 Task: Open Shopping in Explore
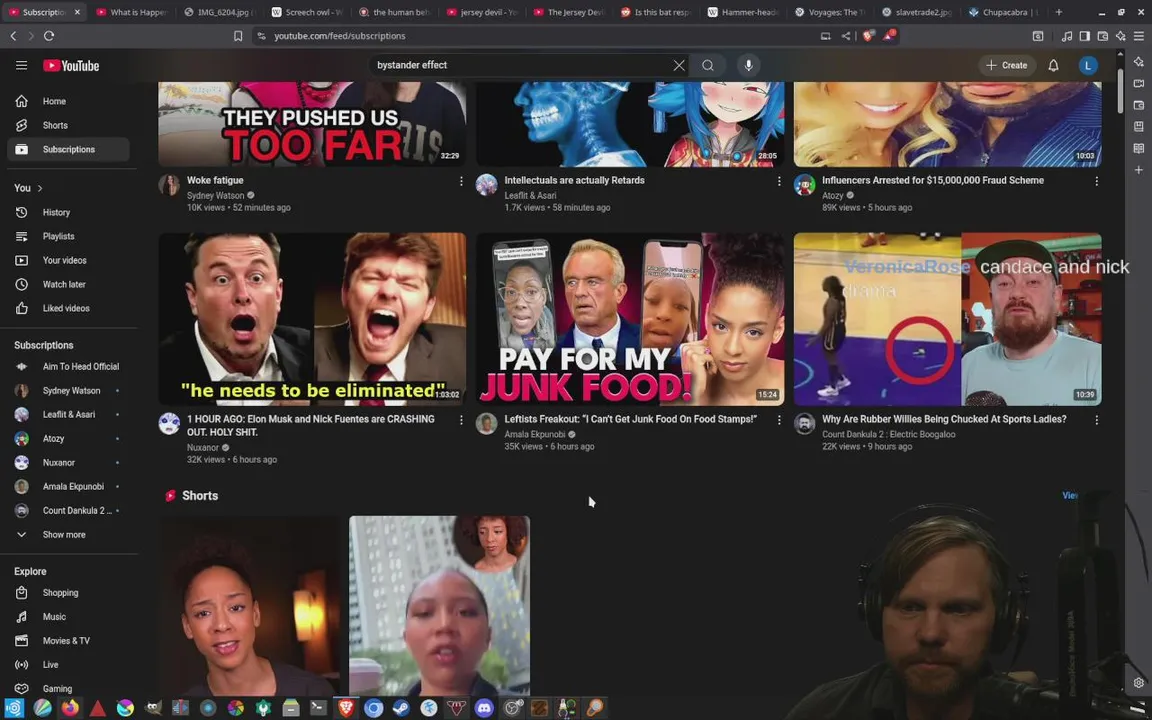click(68, 593)
